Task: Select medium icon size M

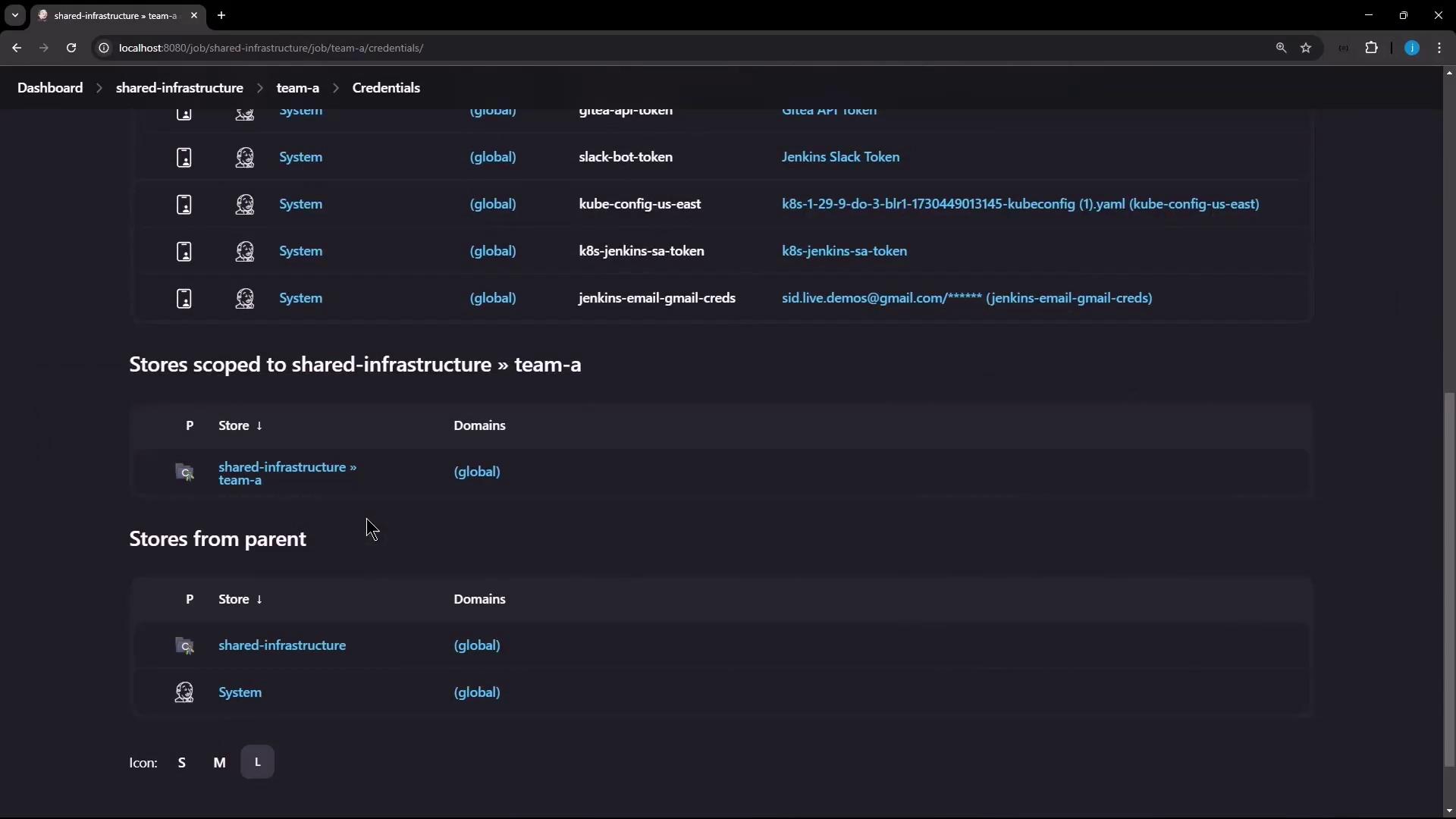Action: click(x=219, y=763)
